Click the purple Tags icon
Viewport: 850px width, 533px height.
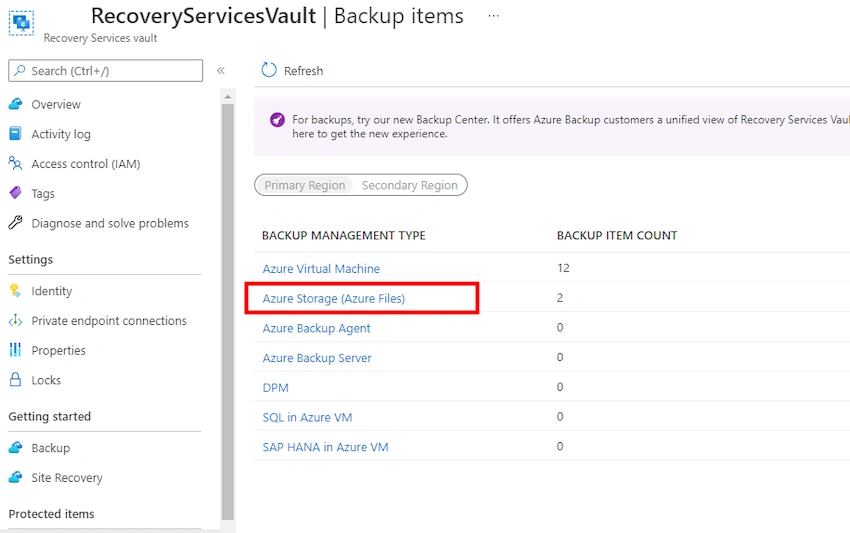click(16, 192)
